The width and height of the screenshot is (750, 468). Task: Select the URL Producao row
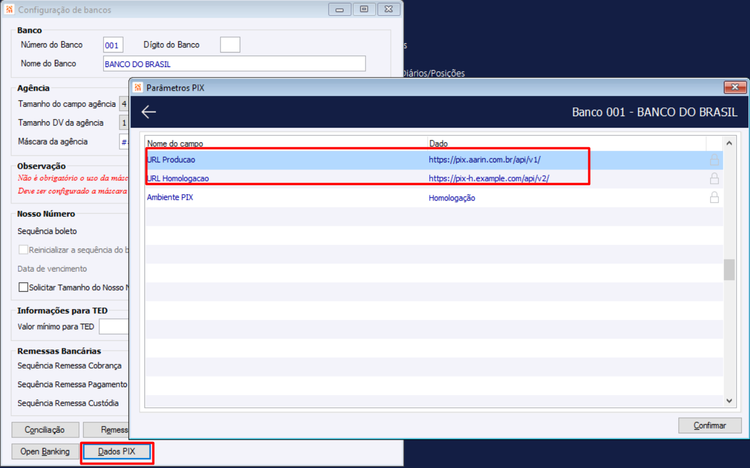click(434, 160)
